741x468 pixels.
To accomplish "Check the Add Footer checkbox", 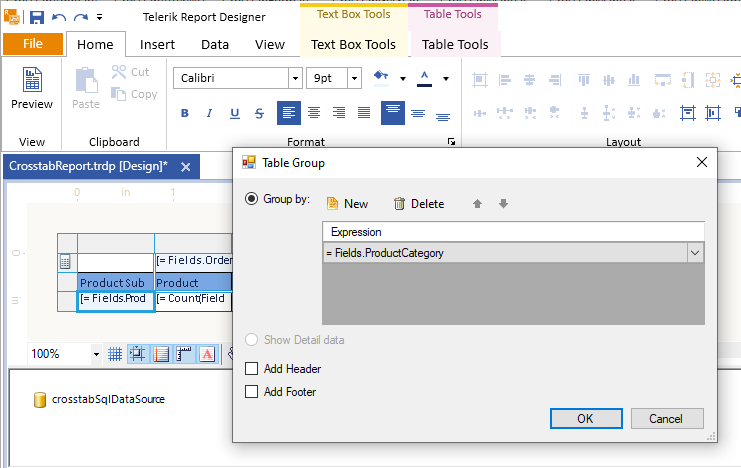I will 251,391.
